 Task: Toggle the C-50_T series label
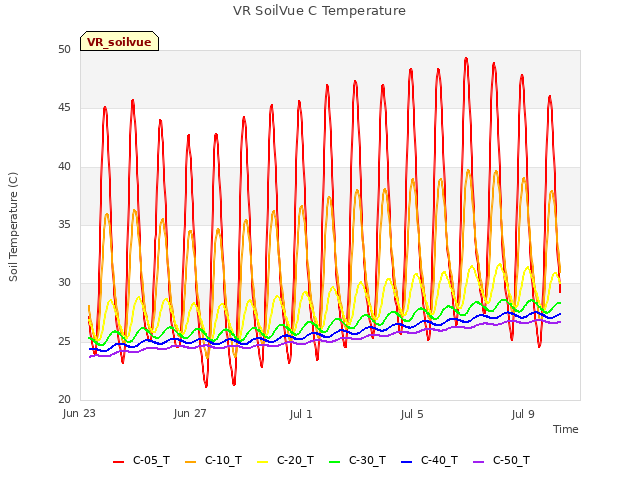(511, 460)
